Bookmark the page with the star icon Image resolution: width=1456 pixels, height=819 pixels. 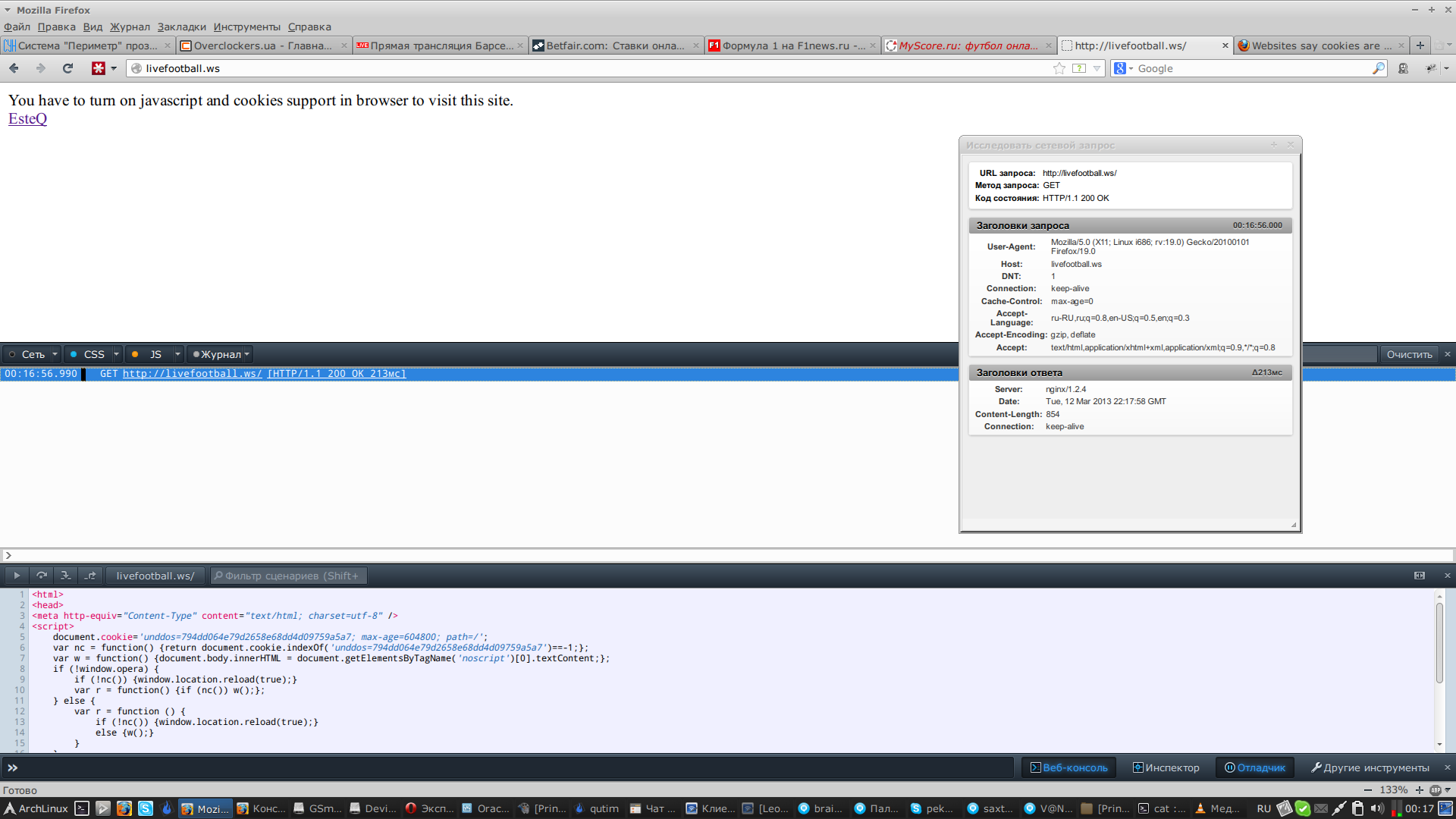pos(1059,68)
